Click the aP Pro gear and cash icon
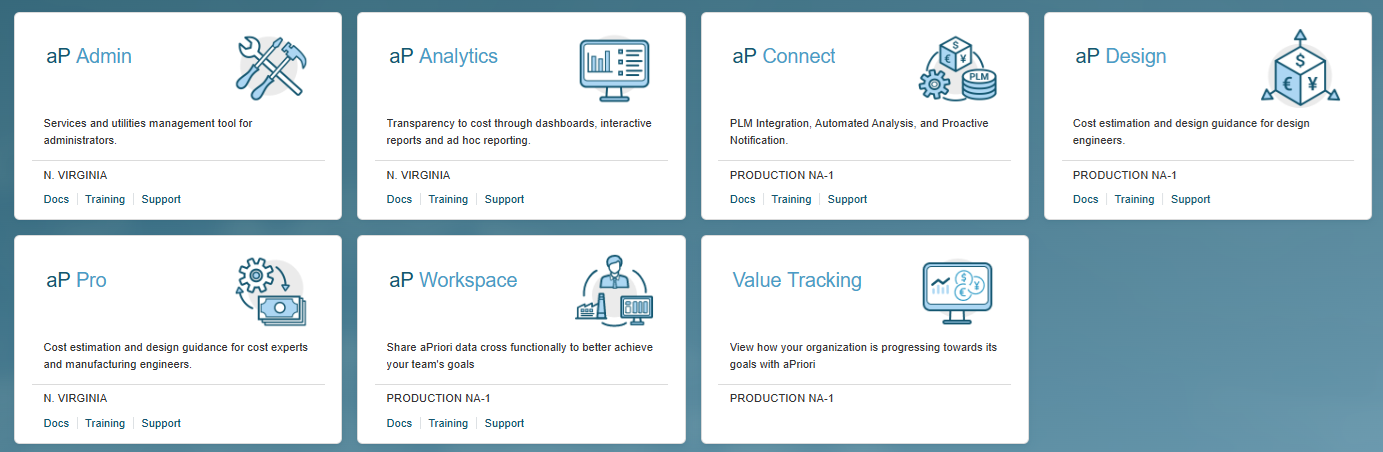This screenshot has height=452, width=1383. pos(269,291)
